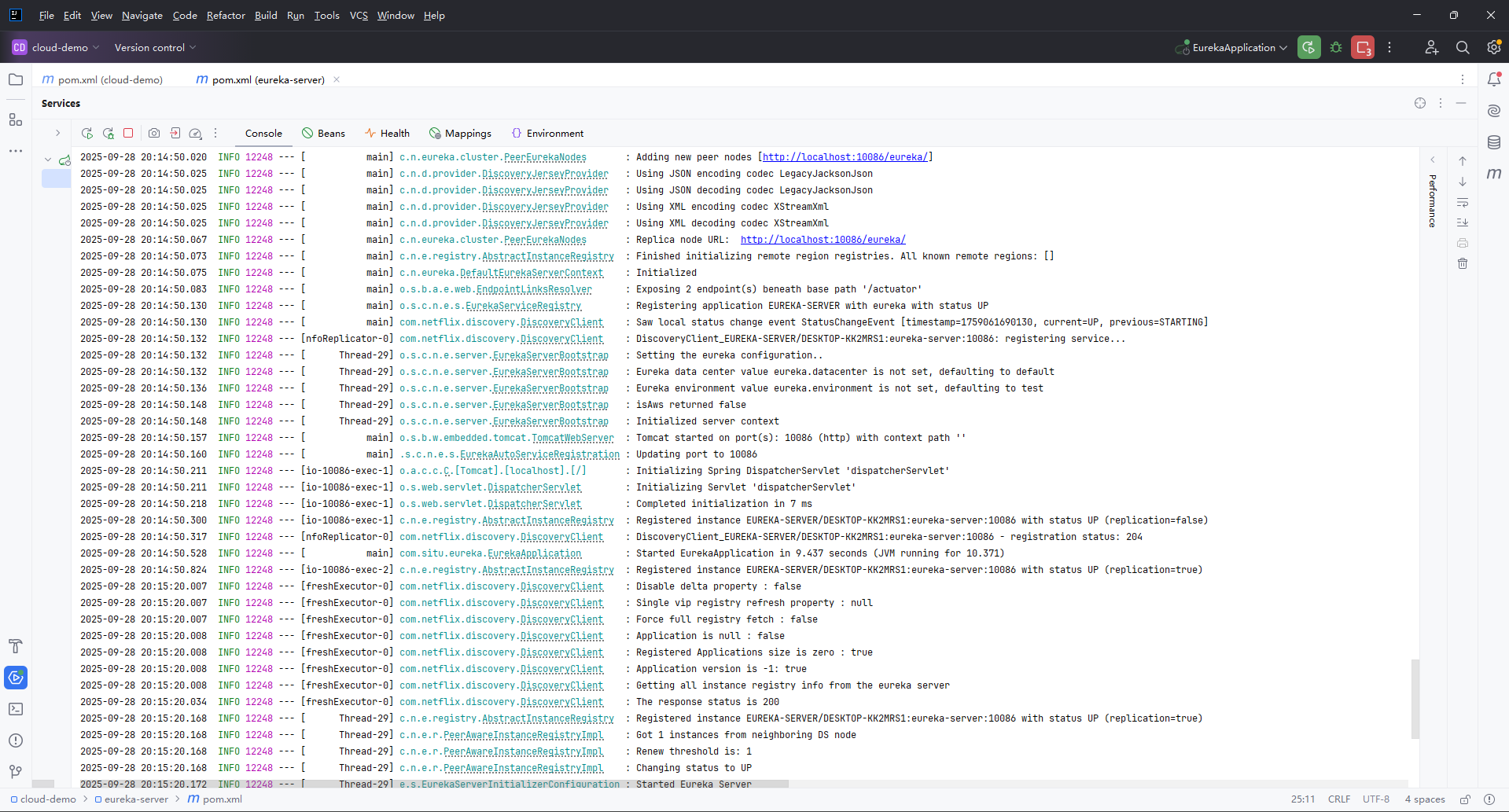The image size is (1509, 812).
Task: Take a thread dump with camera icon
Action: [154, 134]
